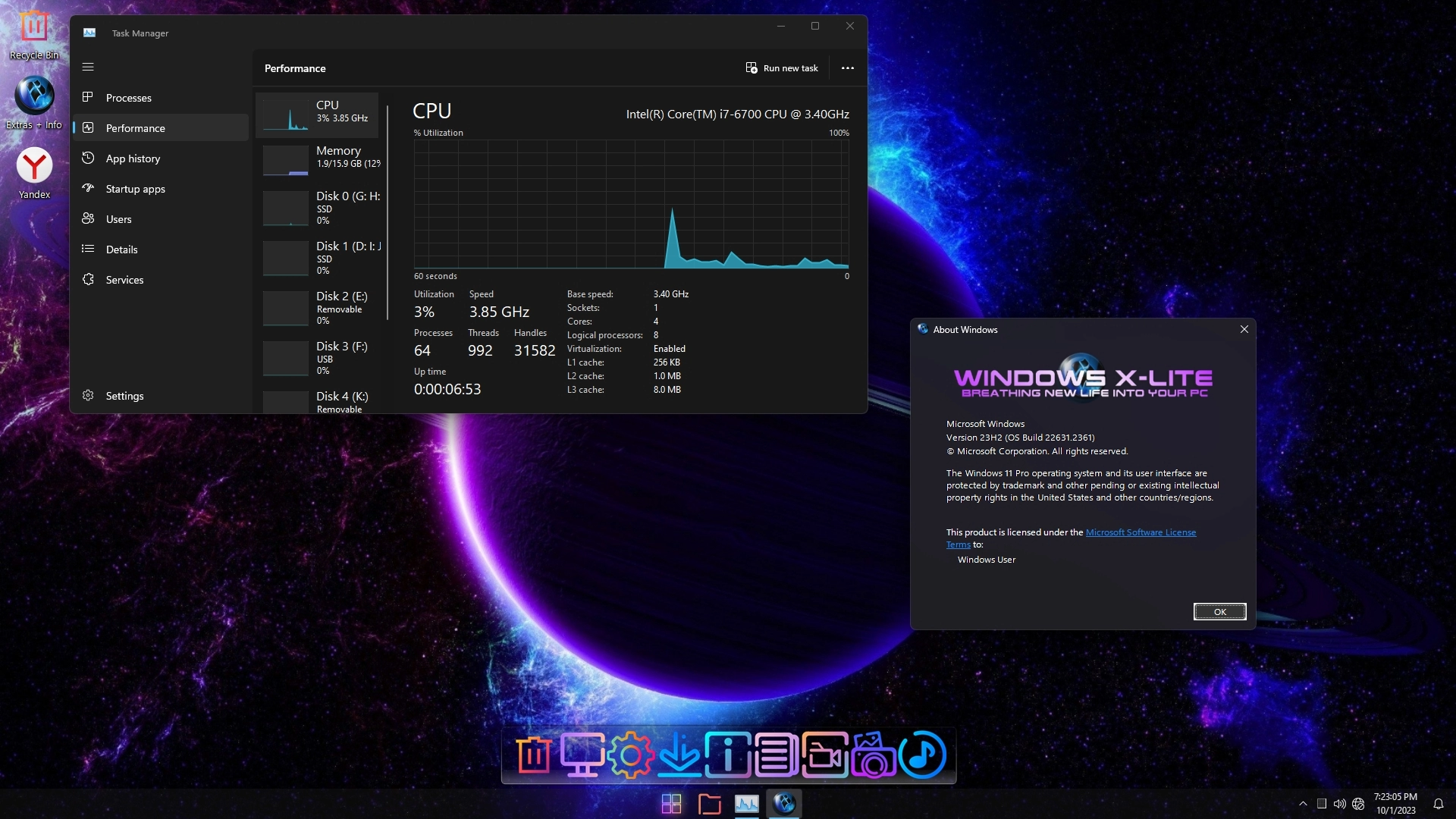Toggle the hamburger navigation menu
Image resolution: width=1456 pixels, height=819 pixels.
point(88,67)
